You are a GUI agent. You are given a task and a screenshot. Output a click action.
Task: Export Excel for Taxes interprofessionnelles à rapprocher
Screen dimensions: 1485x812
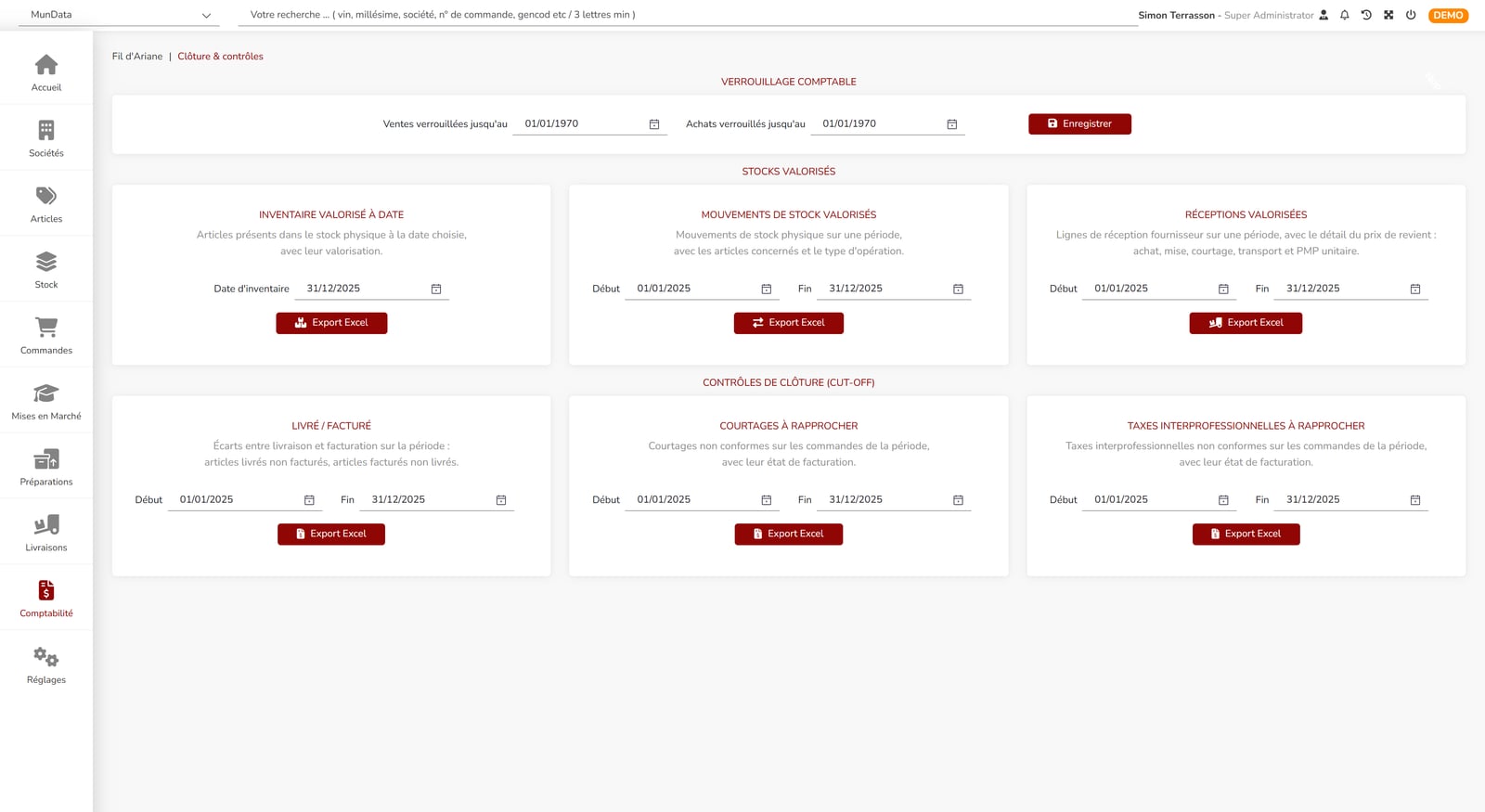[1246, 535]
